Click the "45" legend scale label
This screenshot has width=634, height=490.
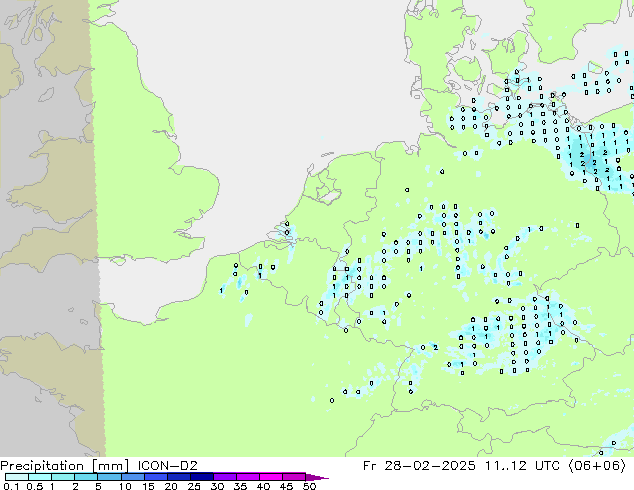pyautogui.click(x=286, y=486)
